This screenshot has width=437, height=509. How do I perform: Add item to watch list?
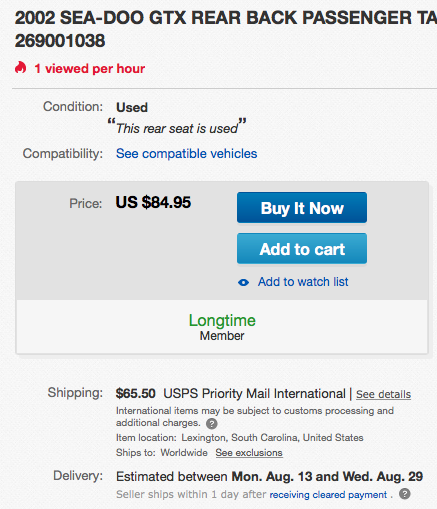click(303, 282)
